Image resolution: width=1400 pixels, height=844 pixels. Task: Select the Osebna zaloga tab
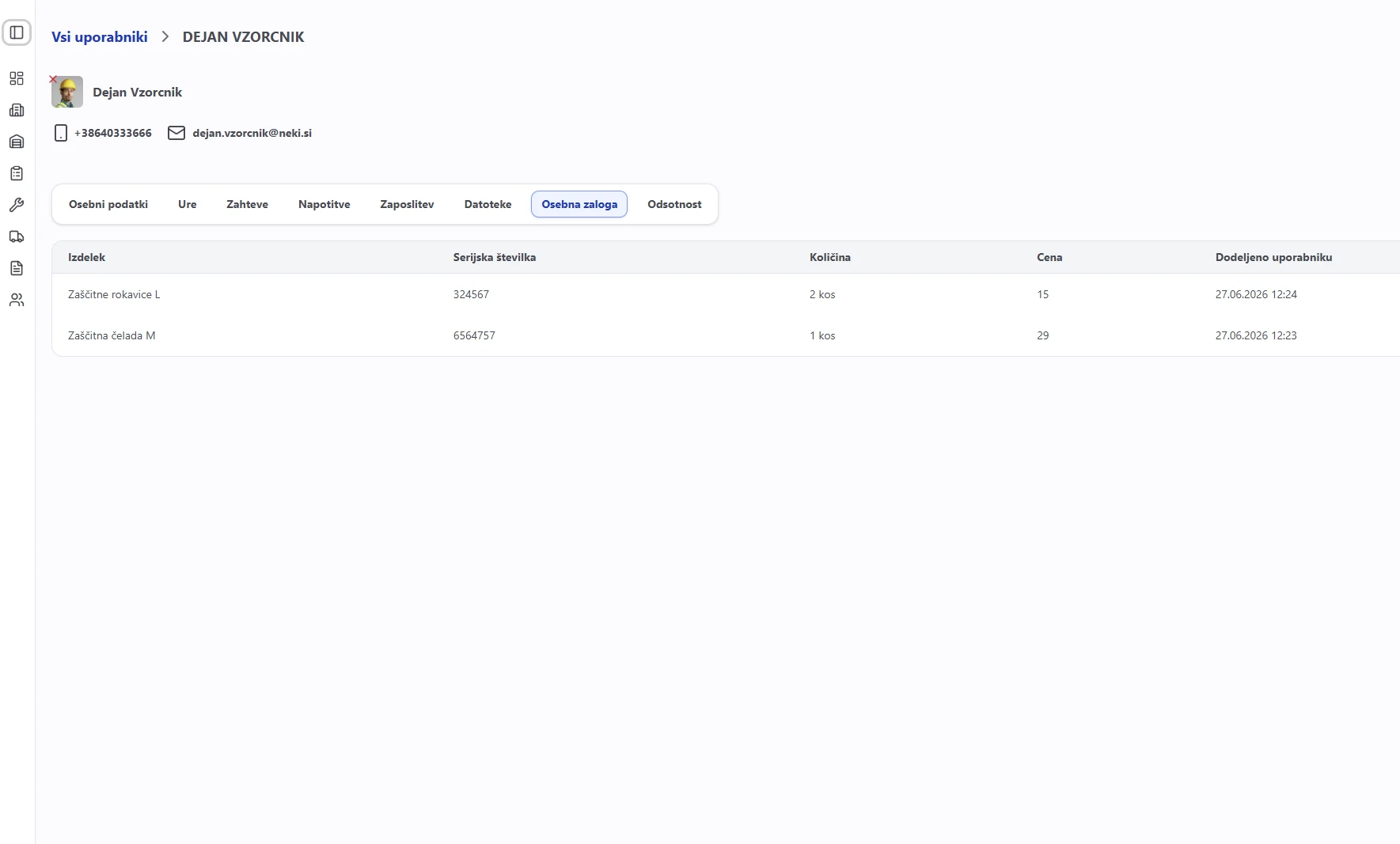(579, 204)
